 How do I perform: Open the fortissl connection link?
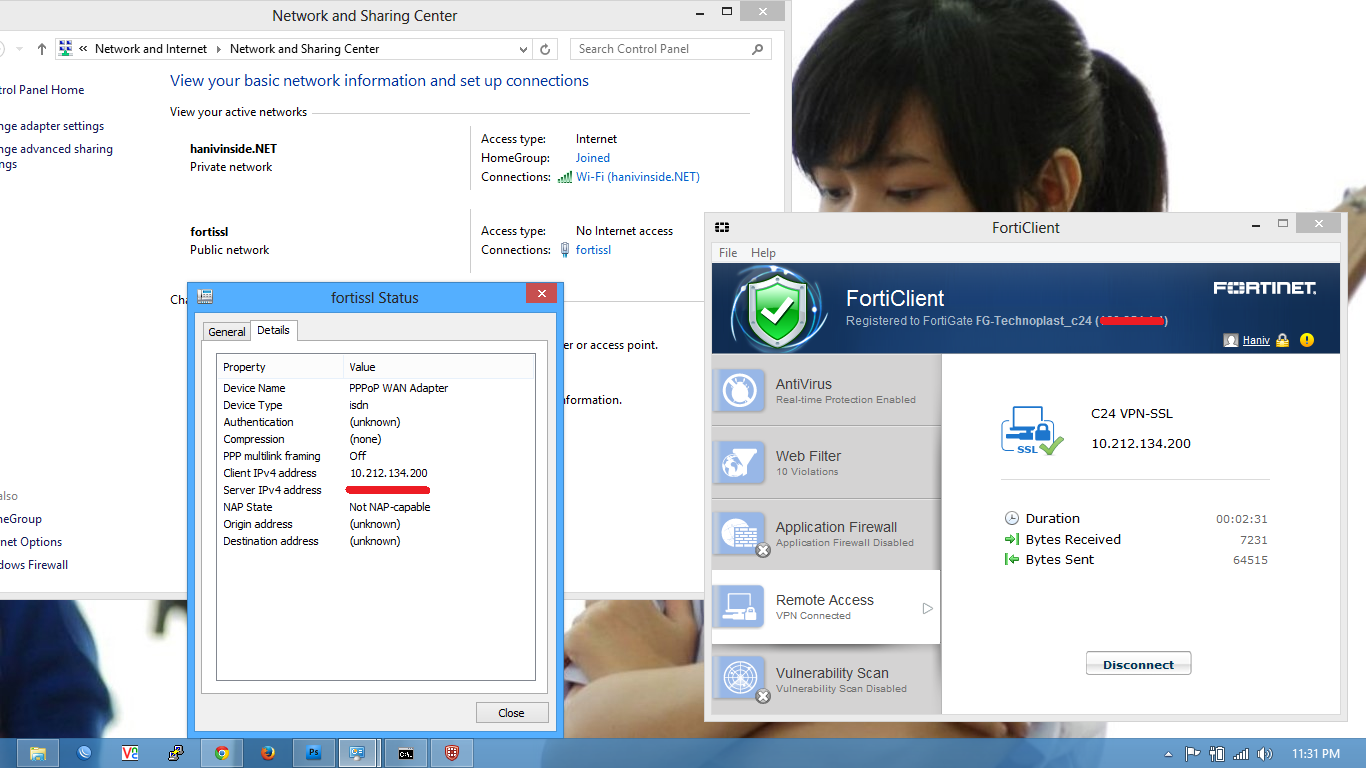click(x=593, y=250)
